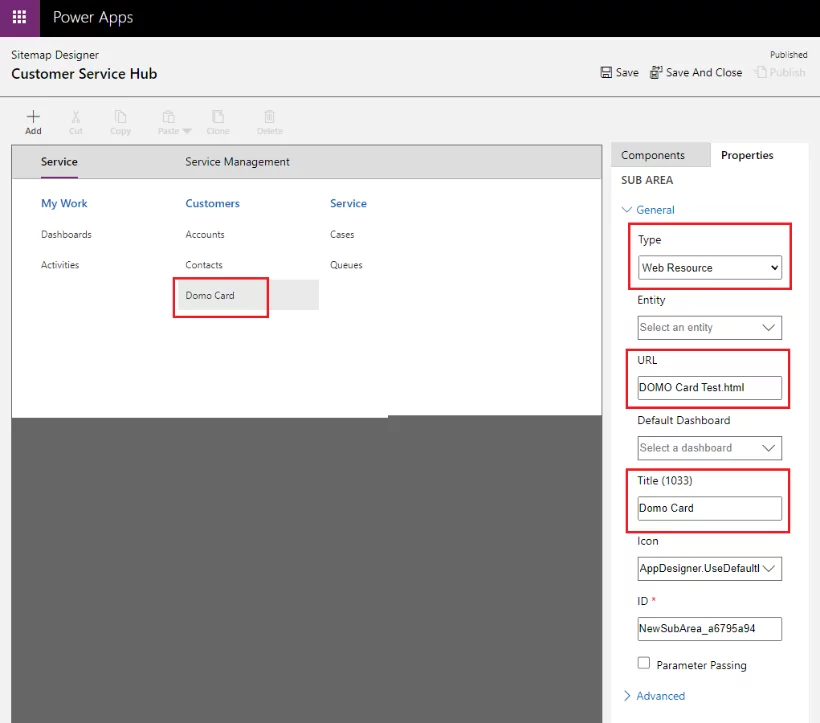The image size is (820, 723).
Task: Click the Save button
Action: [620, 73]
